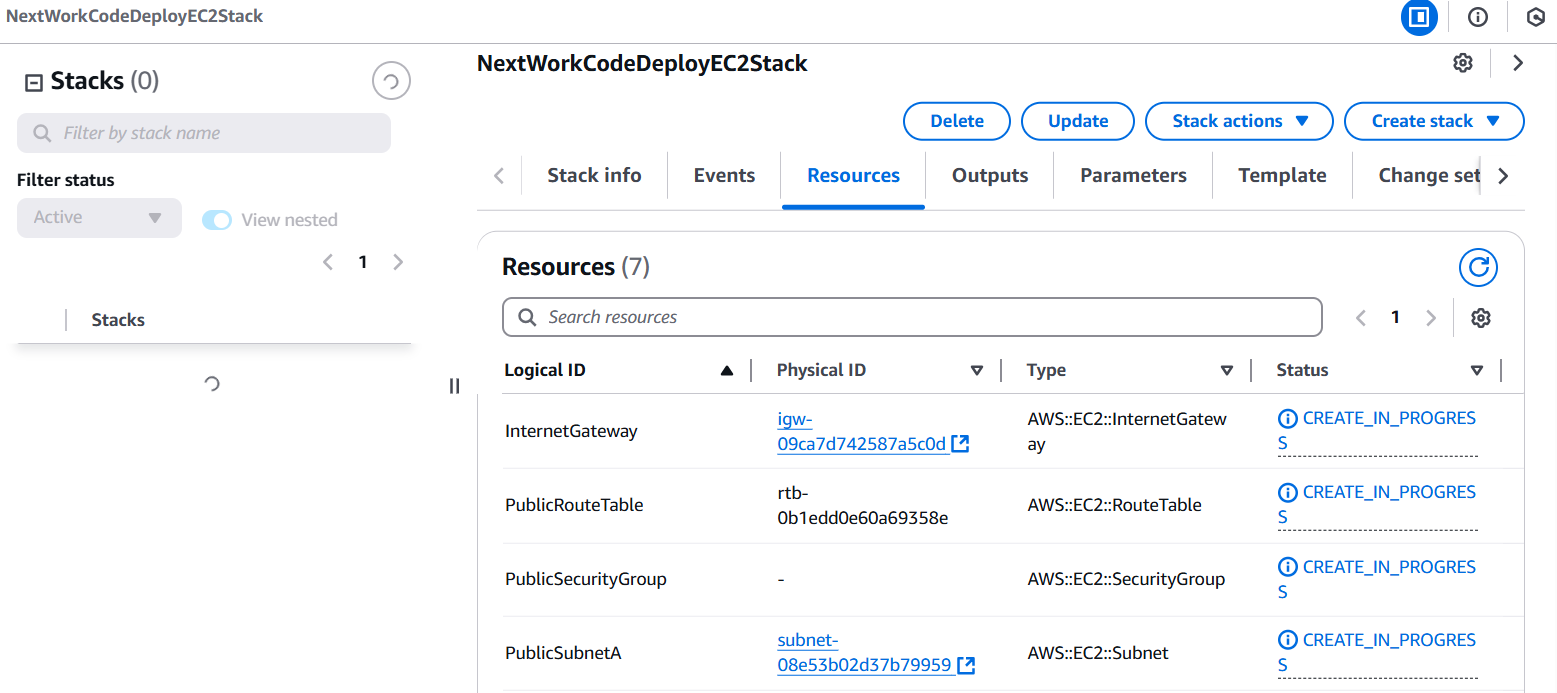Open igw-09ca7d742587a5c0d link
This screenshot has width=1557, height=693.
click(x=862, y=432)
